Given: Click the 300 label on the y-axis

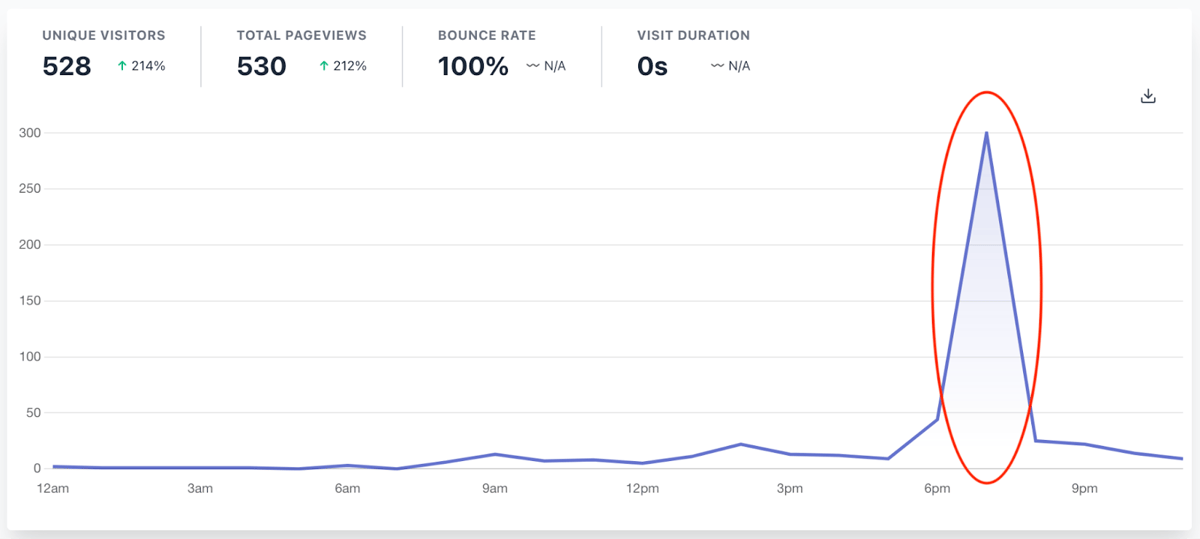Looking at the screenshot, I should (29, 133).
